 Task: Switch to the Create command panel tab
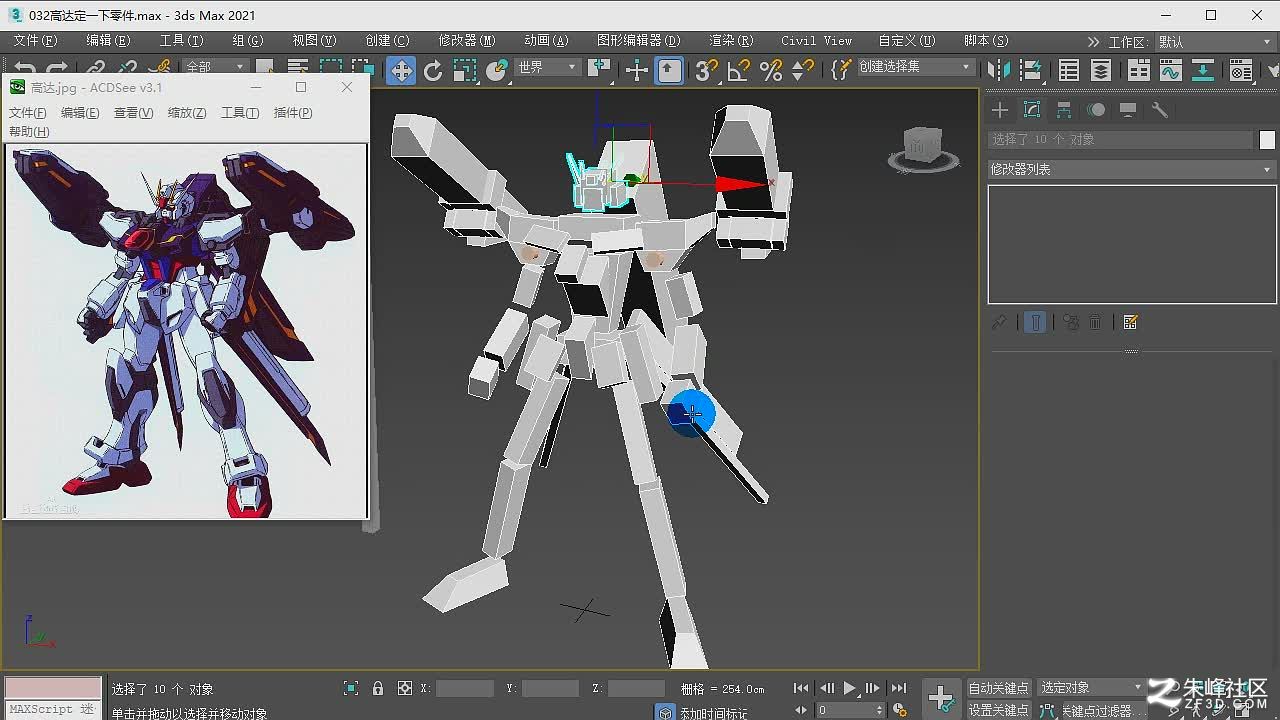point(1000,110)
